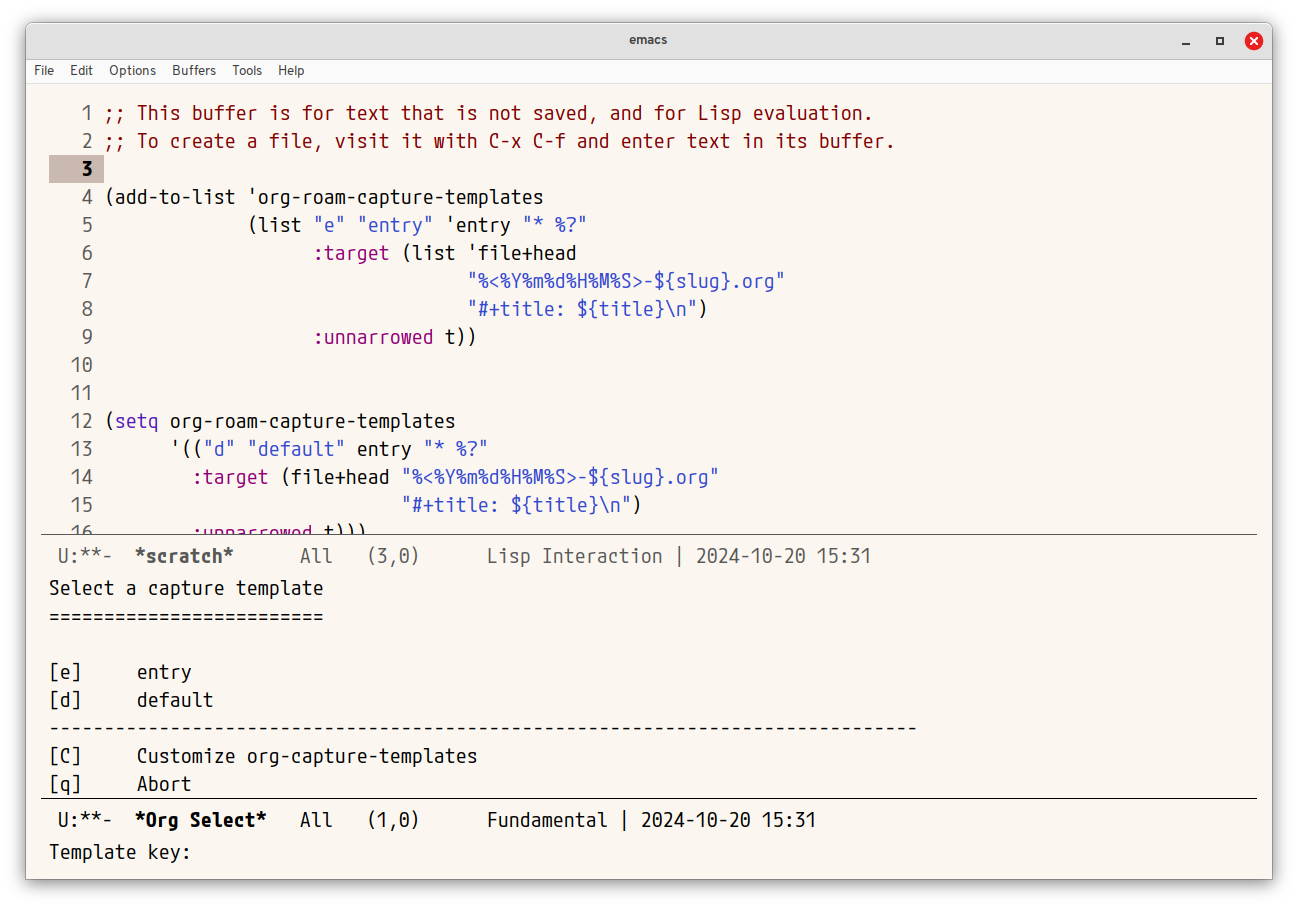Click the 2024-10-20 15:31 timestamp in Org Select mode line
Image resolution: width=1298 pixels, height=908 pixels.
pos(728,820)
